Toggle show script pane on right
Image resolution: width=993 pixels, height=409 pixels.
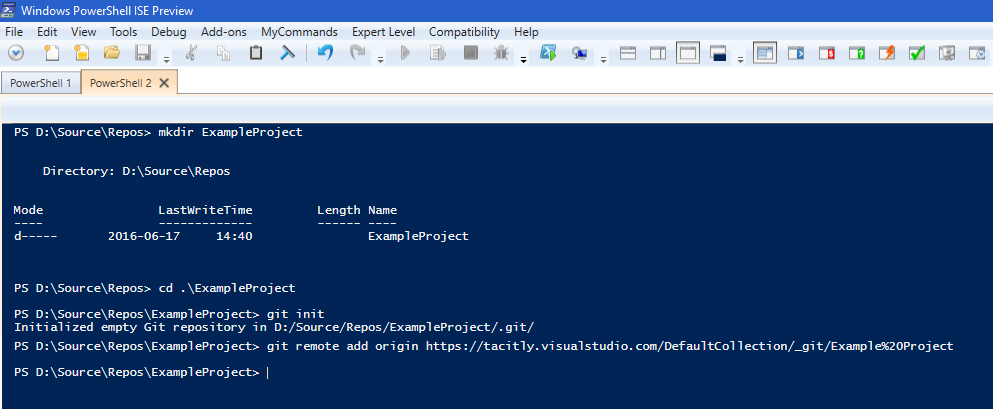click(658, 53)
